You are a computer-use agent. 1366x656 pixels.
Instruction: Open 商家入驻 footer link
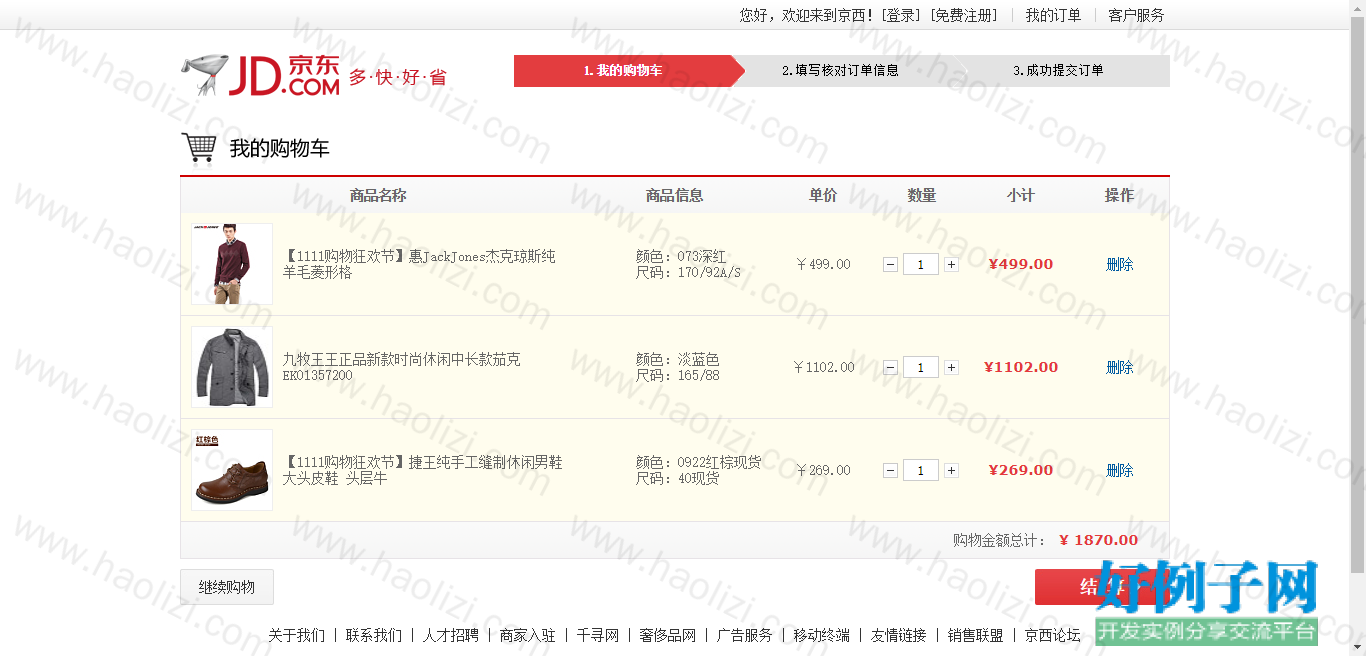pyautogui.click(x=528, y=636)
